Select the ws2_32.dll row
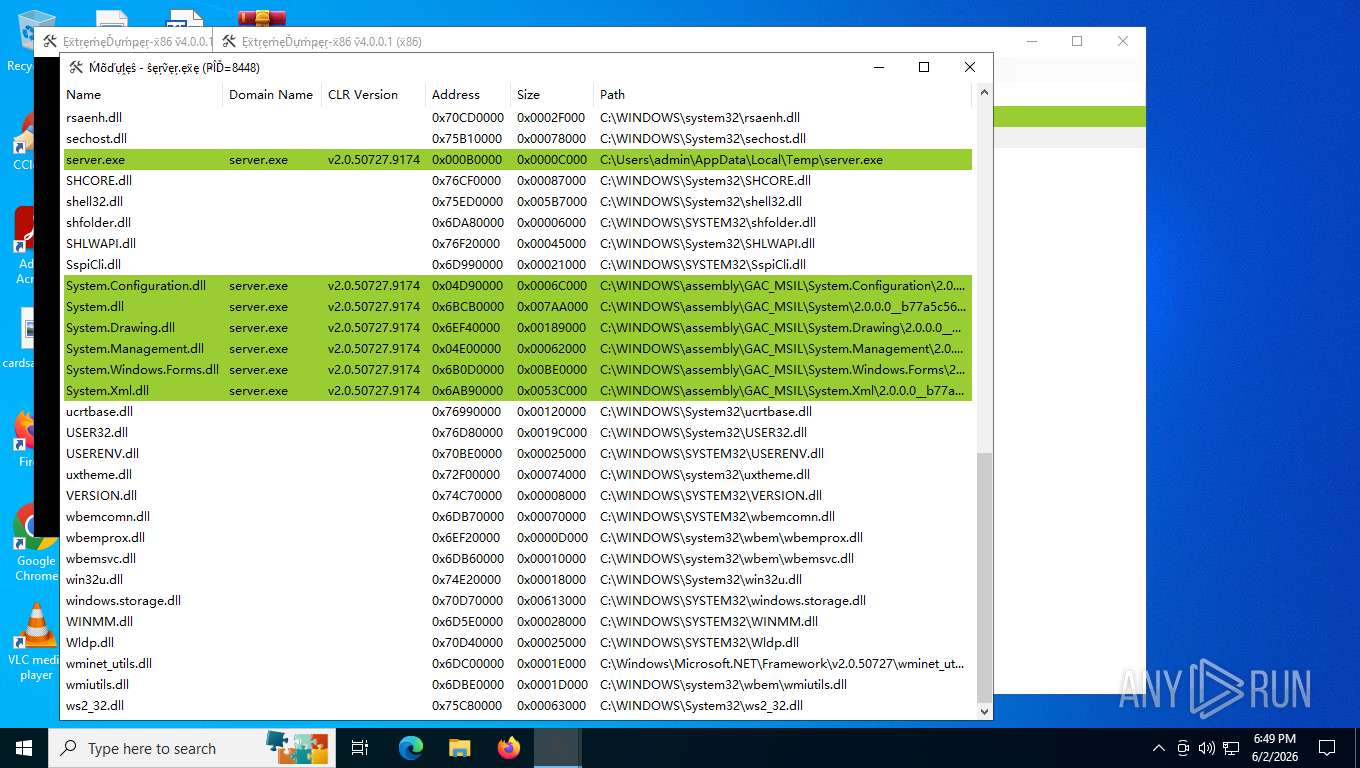 tap(517, 706)
